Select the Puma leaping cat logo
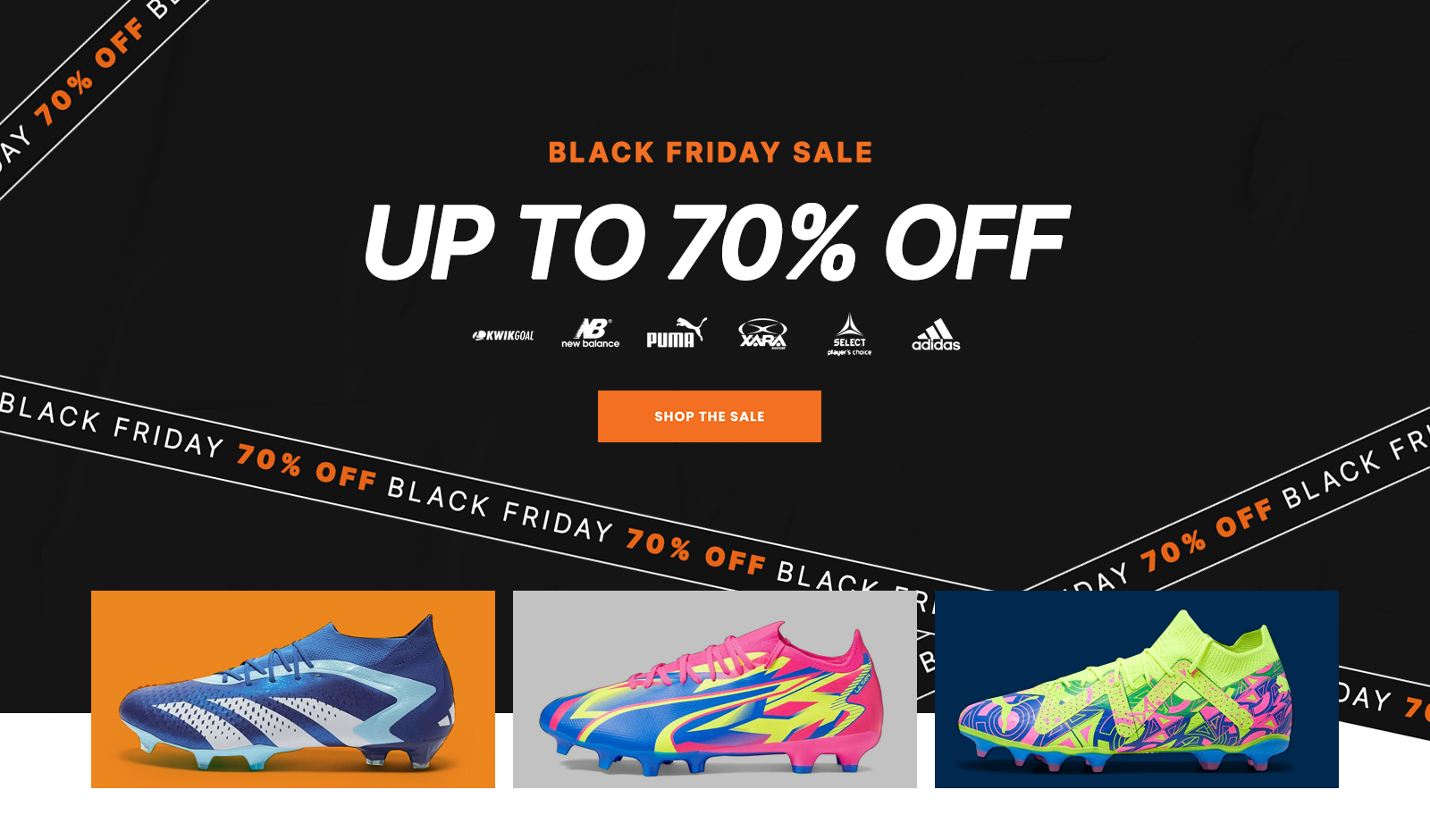Image resolution: width=1430 pixels, height=840 pixels. point(677,332)
